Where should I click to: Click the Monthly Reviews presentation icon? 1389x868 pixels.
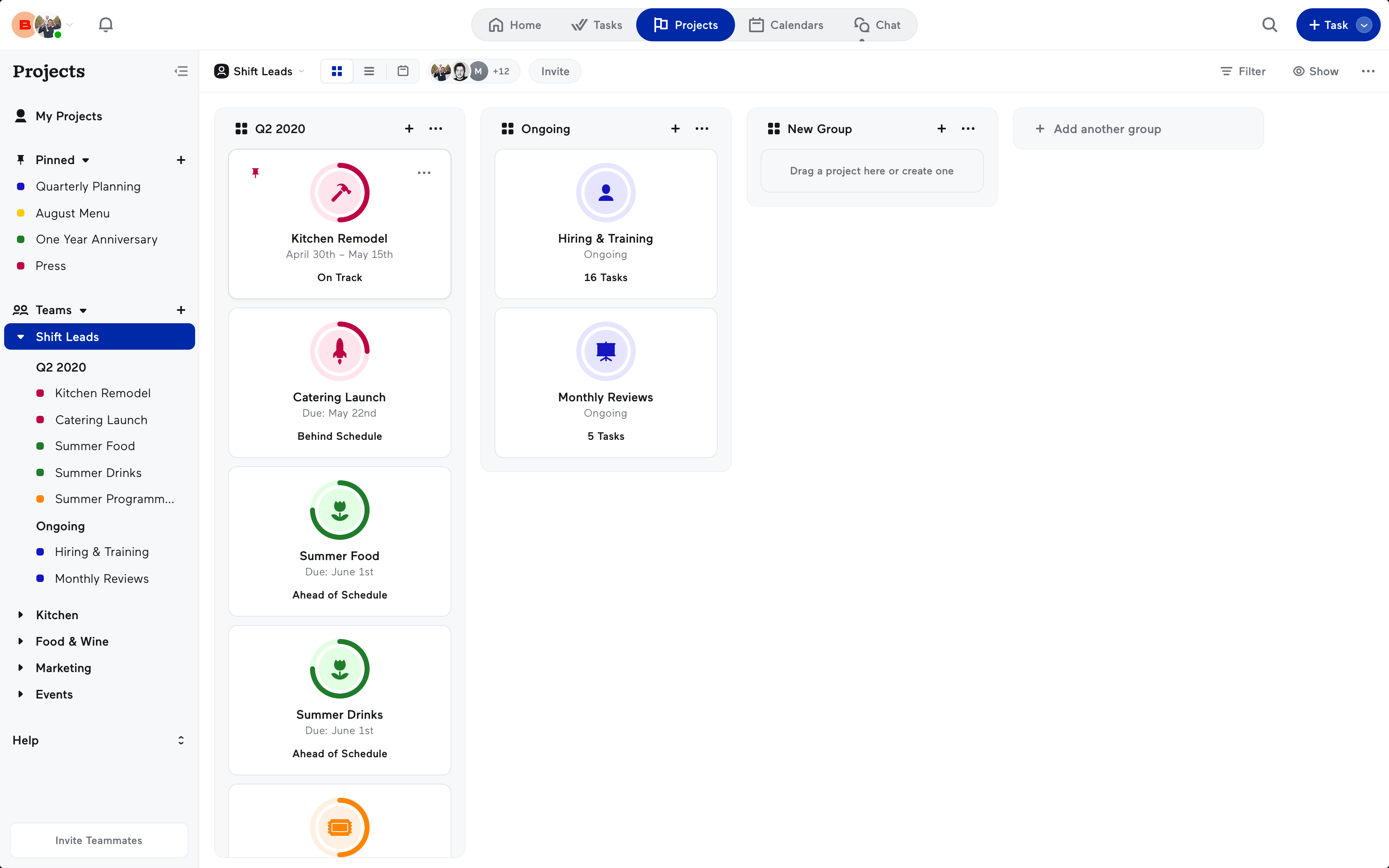(x=606, y=351)
